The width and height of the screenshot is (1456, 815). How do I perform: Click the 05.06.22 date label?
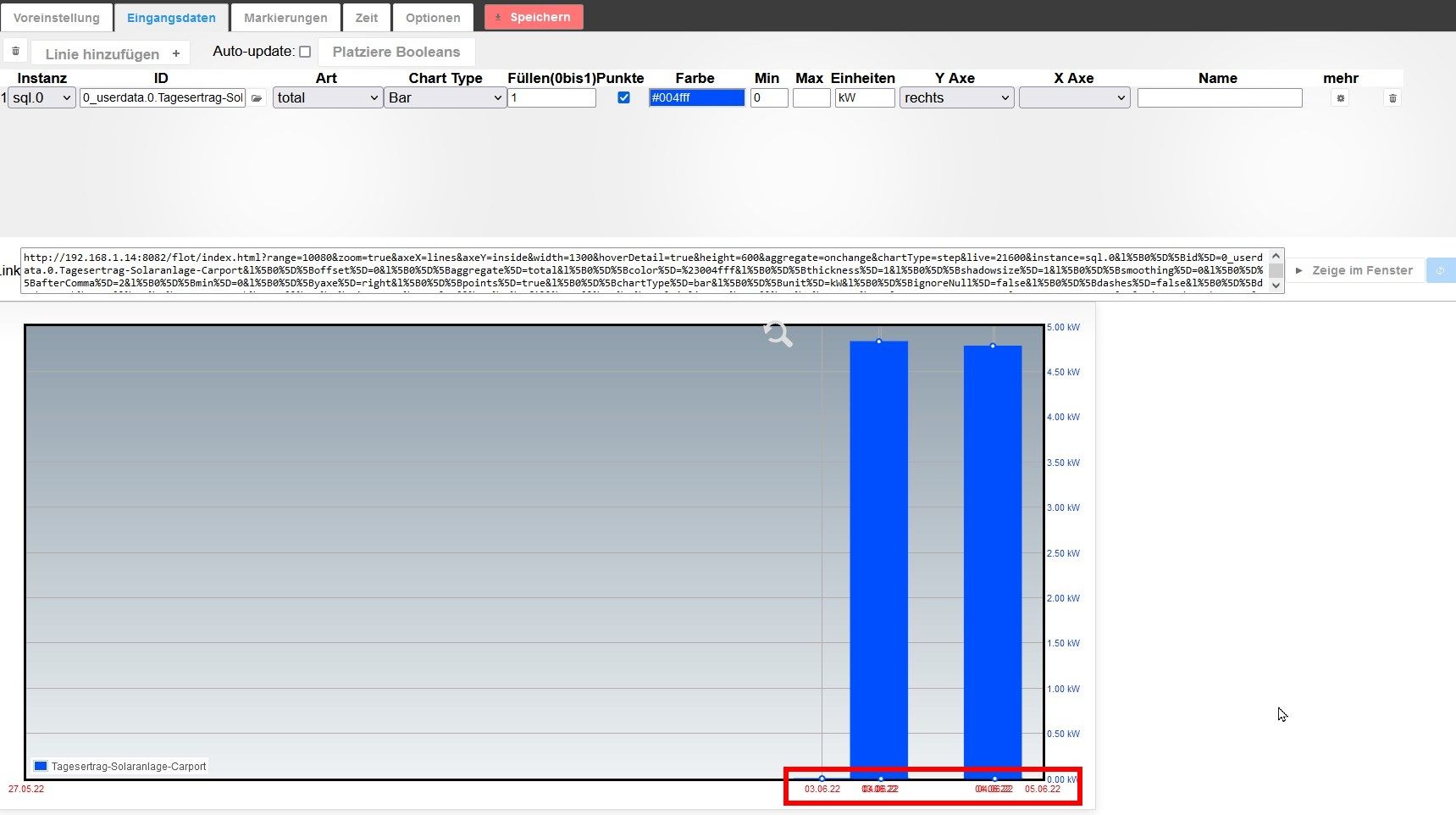(1043, 789)
